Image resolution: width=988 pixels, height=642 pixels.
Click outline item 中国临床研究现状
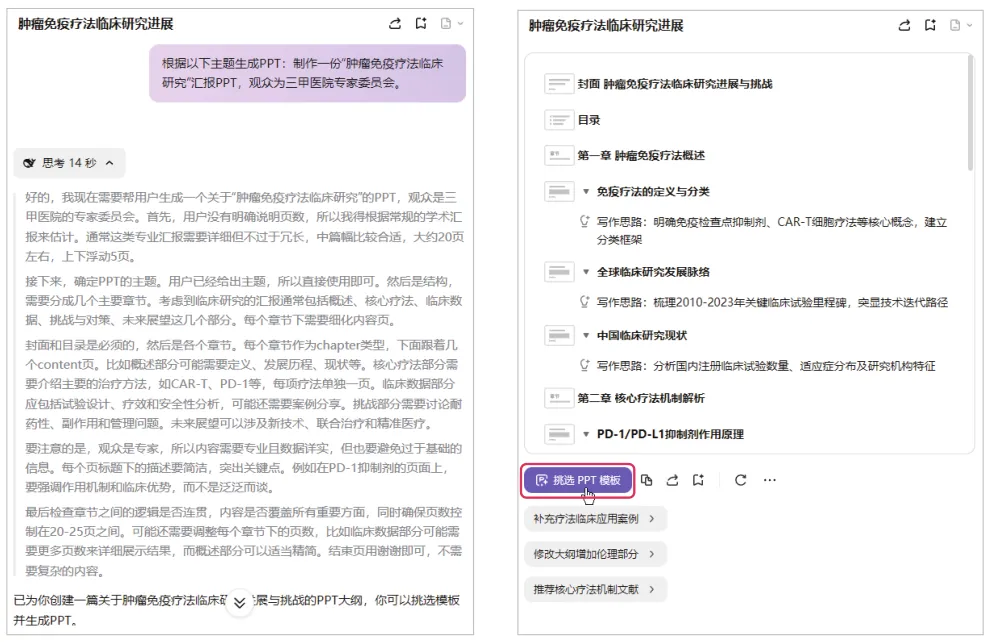(641, 336)
